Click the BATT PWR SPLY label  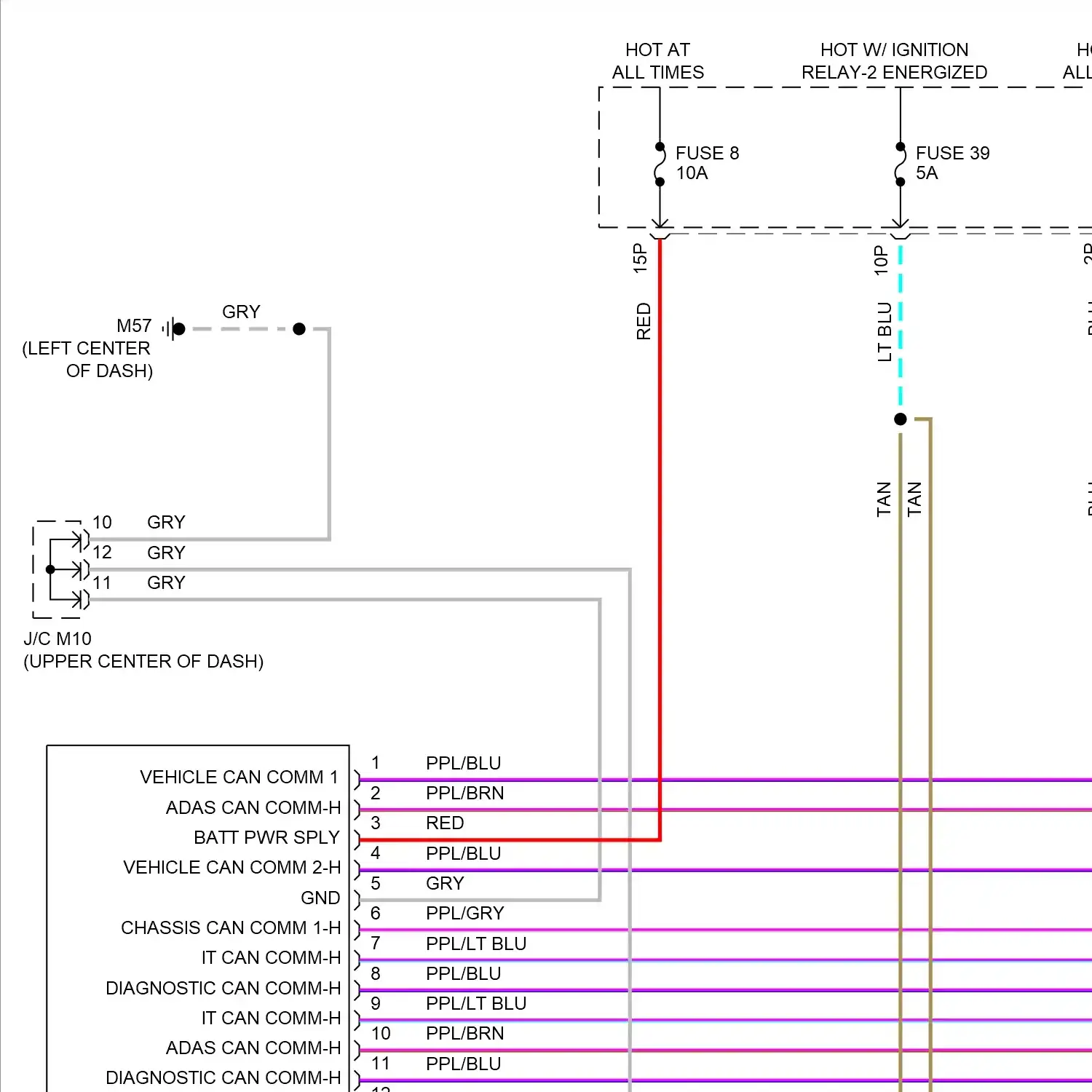coord(266,837)
